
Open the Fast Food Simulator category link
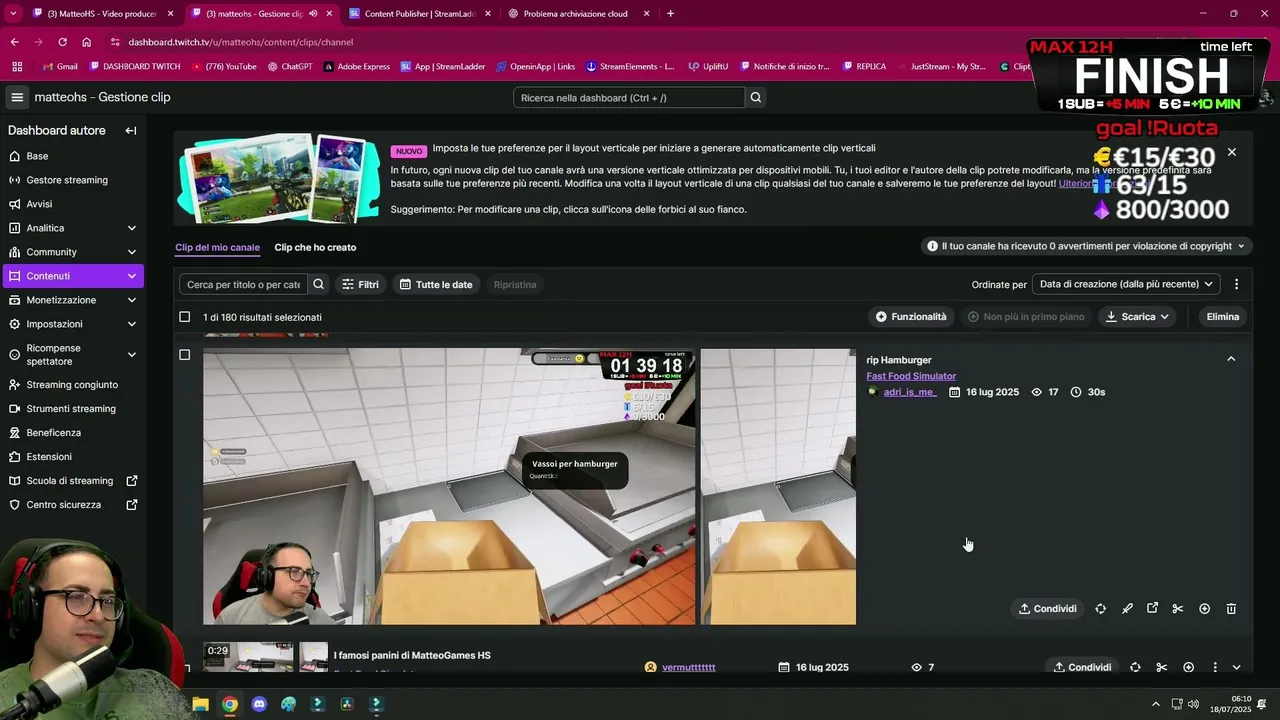(911, 376)
